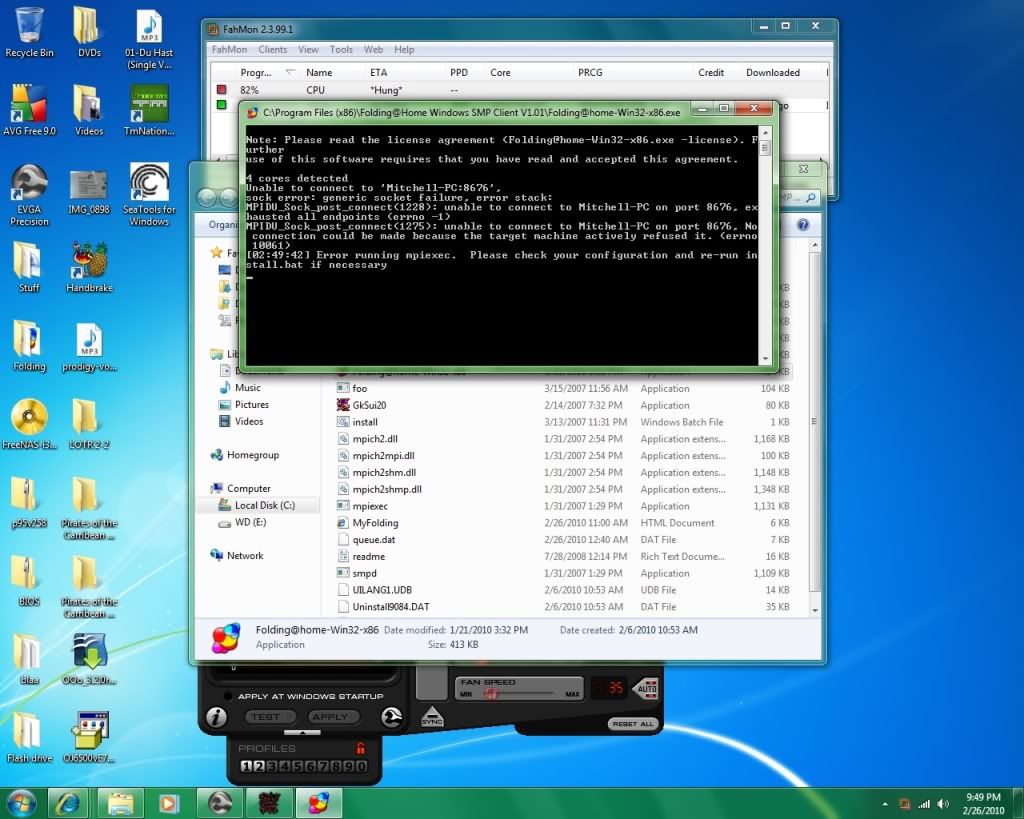Toggle fan speed AUTO button
1024x819 pixels.
[646, 688]
